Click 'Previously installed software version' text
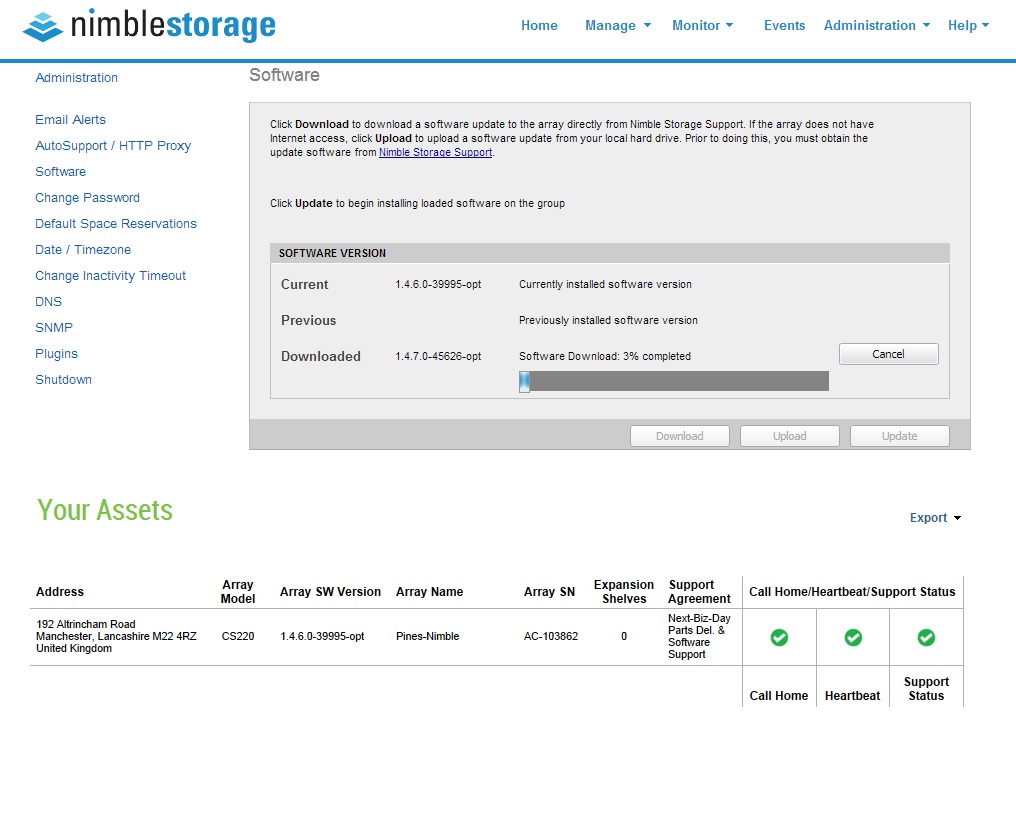 (608, 320)
